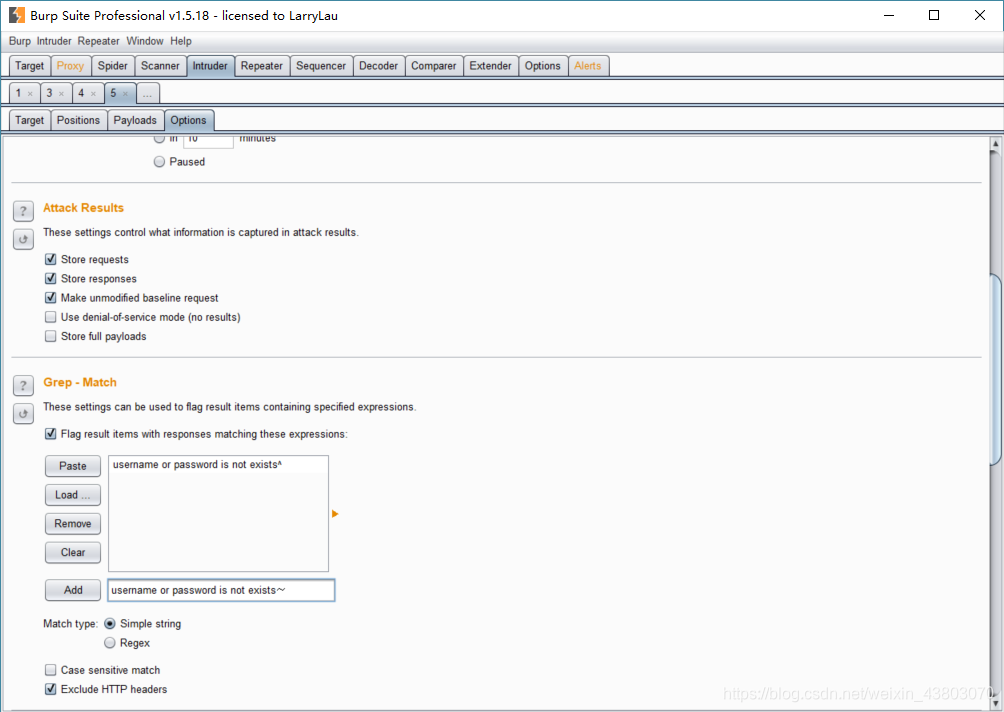Open the Help menu
The height and width of the screenshot is (712, 1004).
181,41
